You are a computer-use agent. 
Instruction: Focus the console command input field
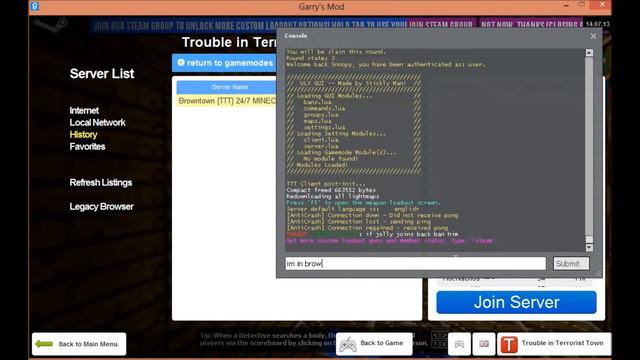(x=415, y=264)
